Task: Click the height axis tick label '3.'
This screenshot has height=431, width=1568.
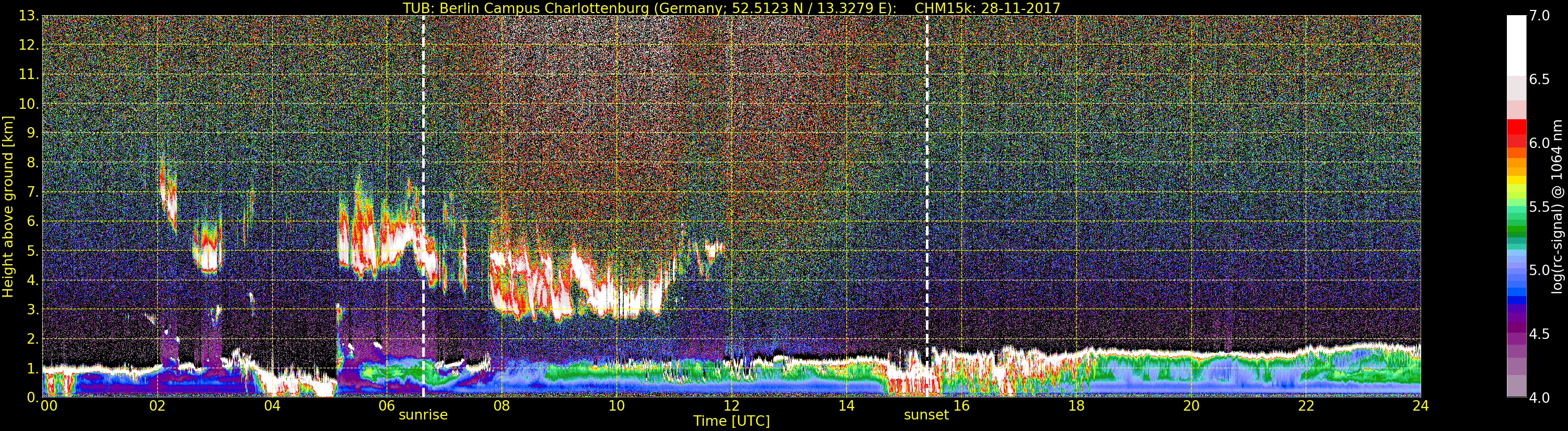Action: (x=33, y=309)
